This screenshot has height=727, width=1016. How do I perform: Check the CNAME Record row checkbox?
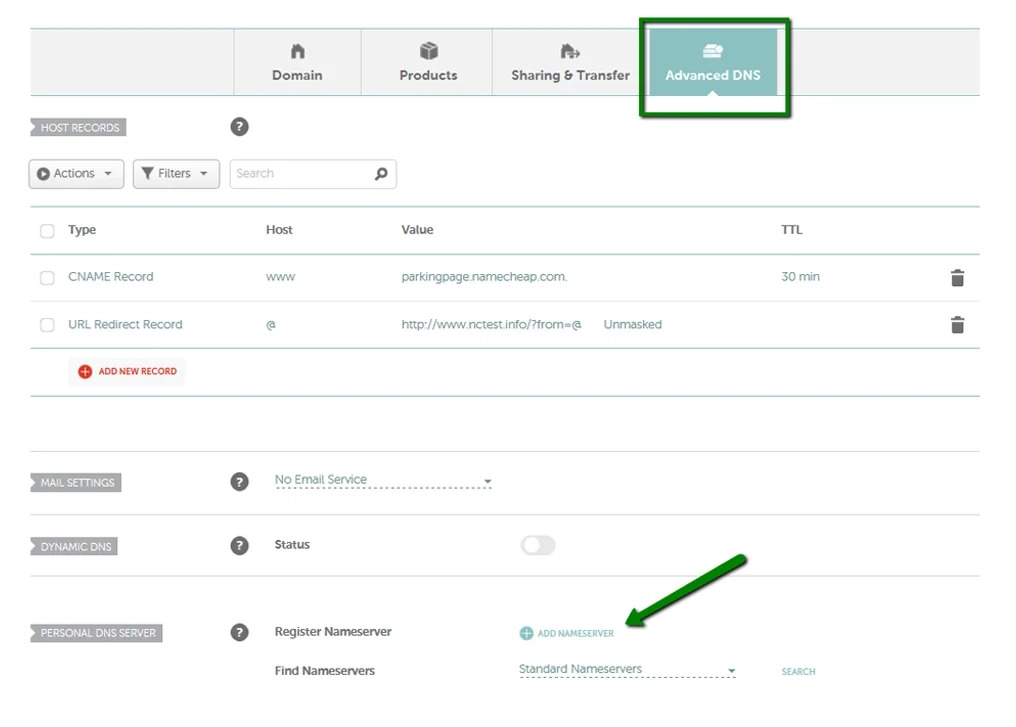point(47,277)
